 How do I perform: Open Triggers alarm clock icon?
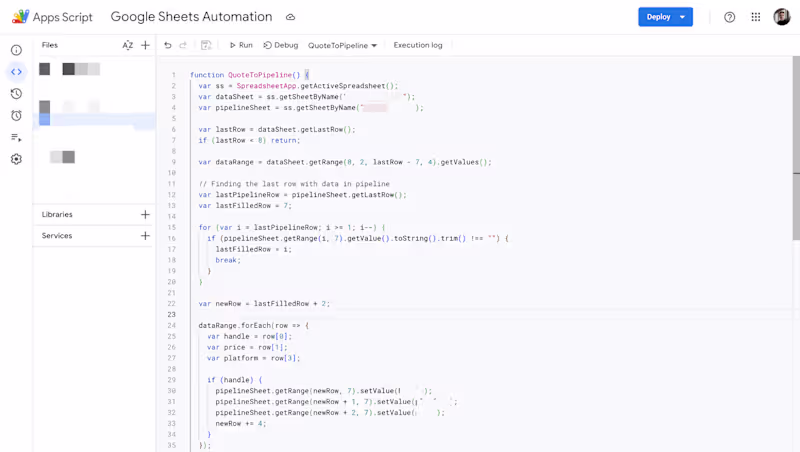(16, 116)
